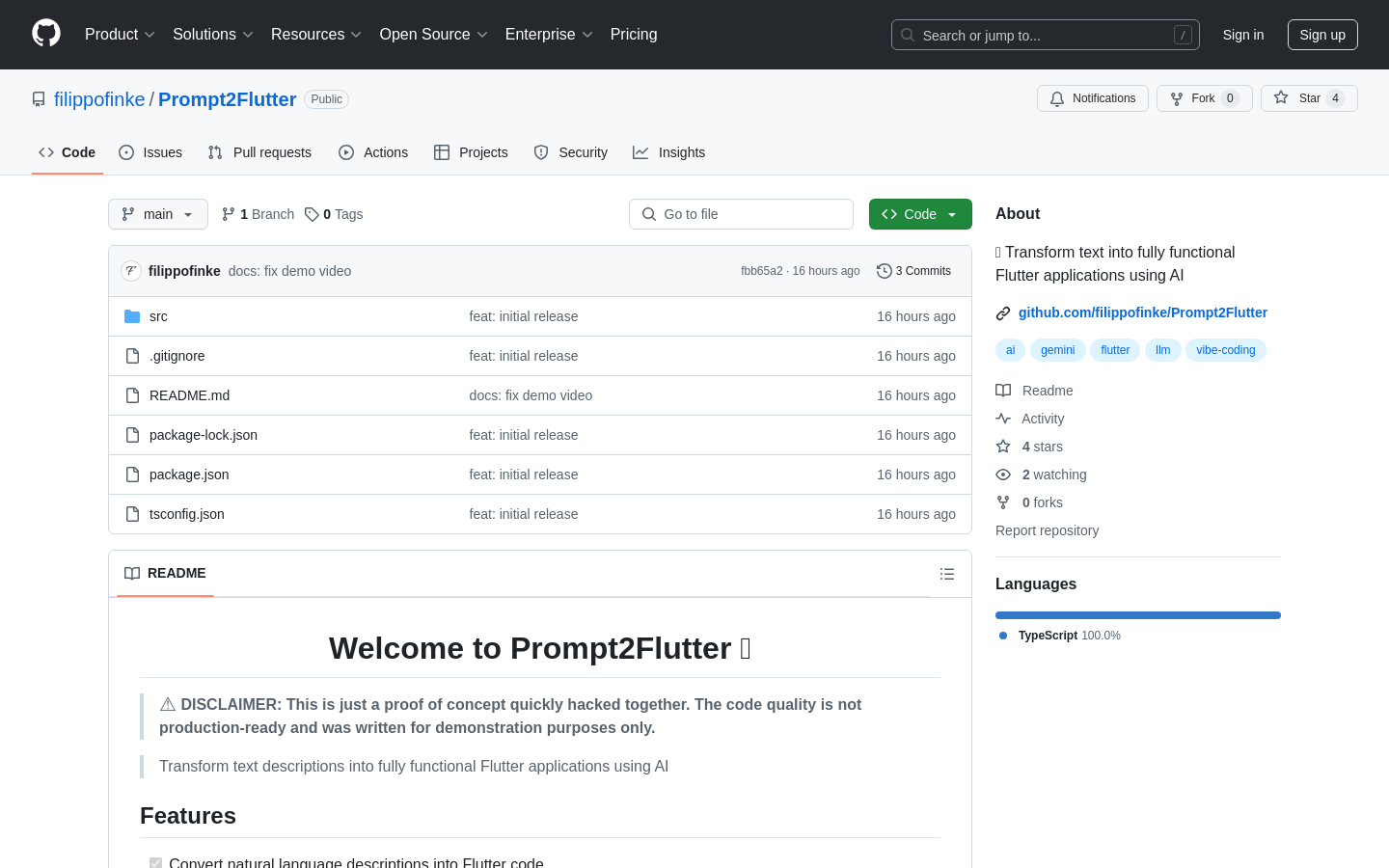The width and height of the screenshot is (1389, 868).
Task: Focus the Go to file input
Action: 741,214
